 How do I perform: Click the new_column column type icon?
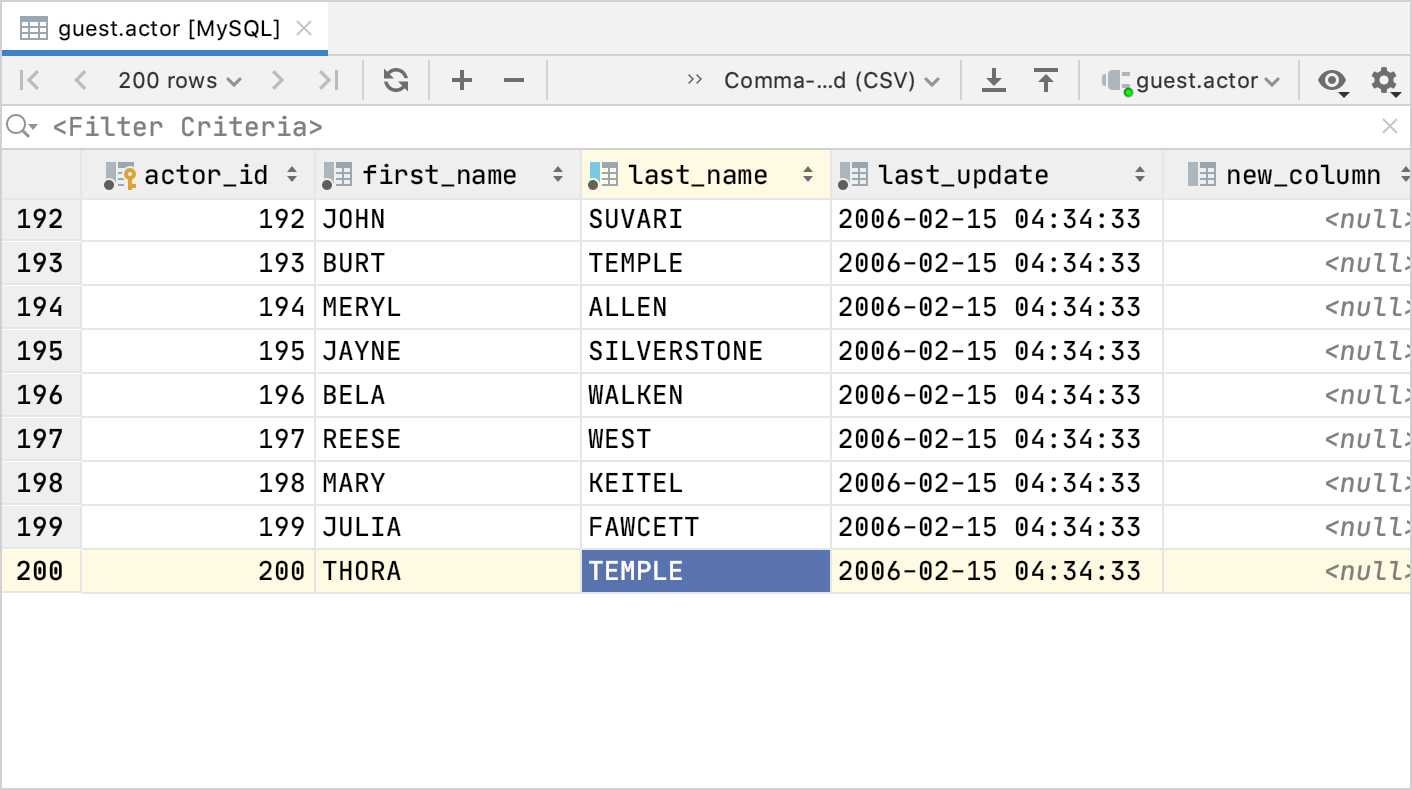1202,175
